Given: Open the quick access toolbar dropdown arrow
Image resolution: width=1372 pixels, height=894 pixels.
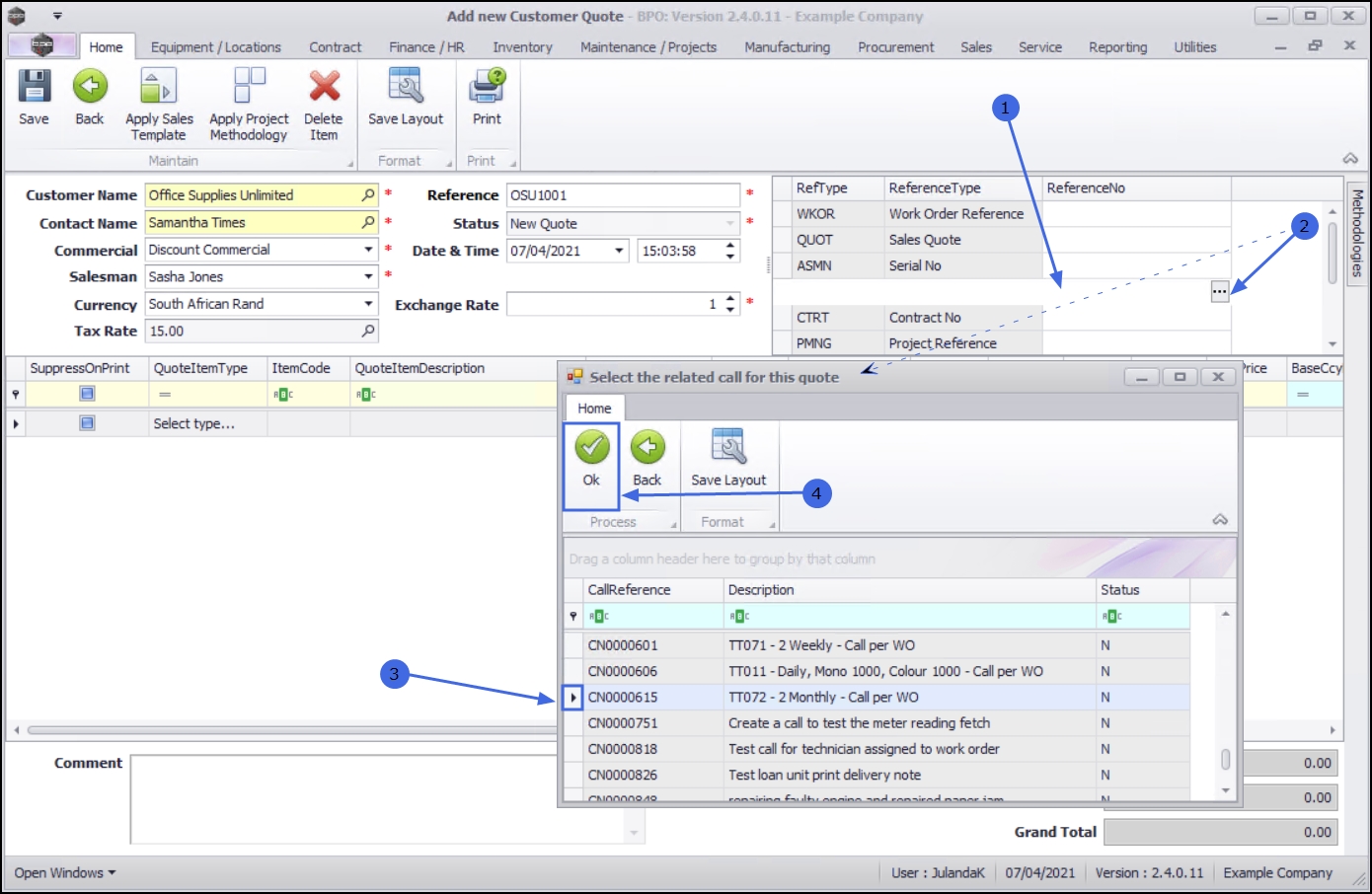Looking at the screenshot, I should pyautogui.click(x=57, y=16).
